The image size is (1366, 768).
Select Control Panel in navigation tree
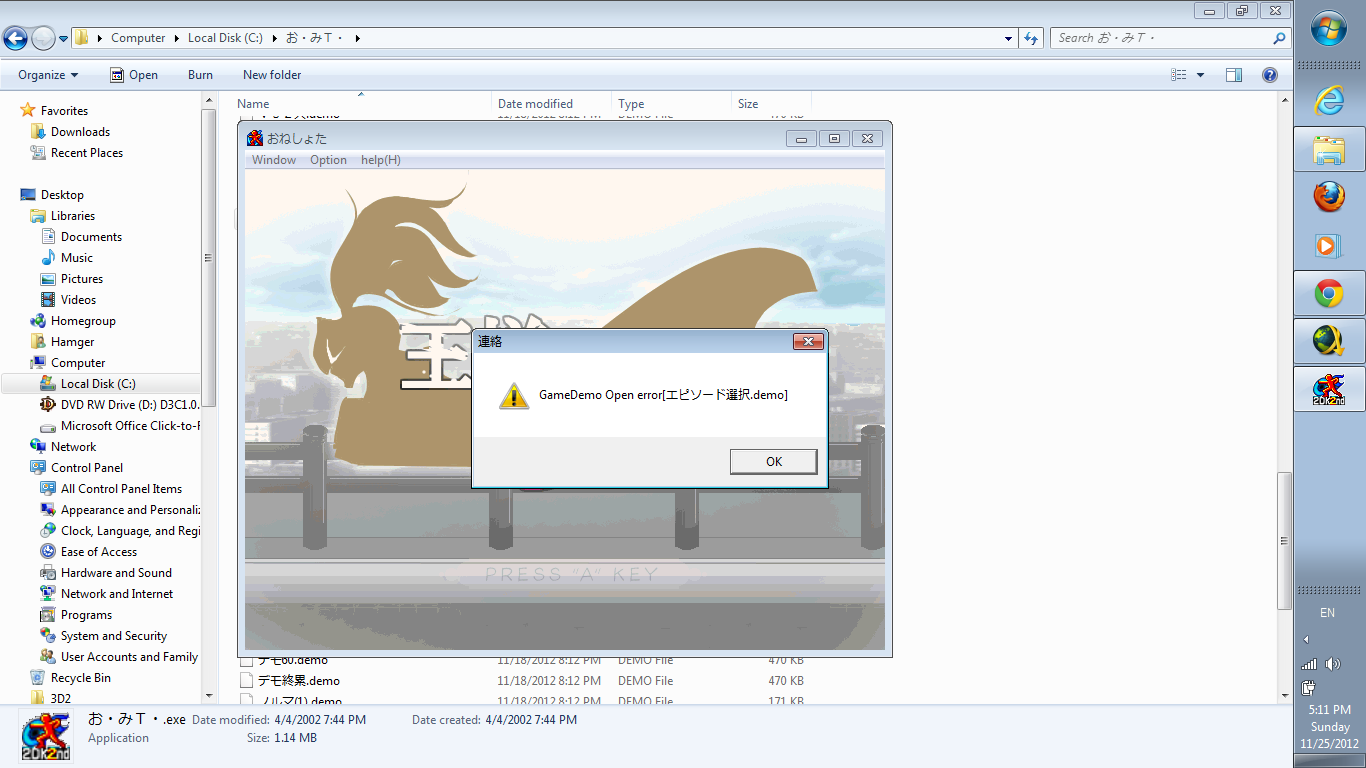87,468
